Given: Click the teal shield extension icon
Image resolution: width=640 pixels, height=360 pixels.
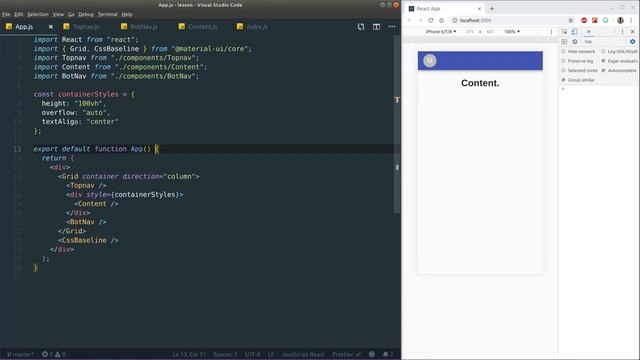Looking at the screenshot, I should pyautogui.click(x=606, y=20).
